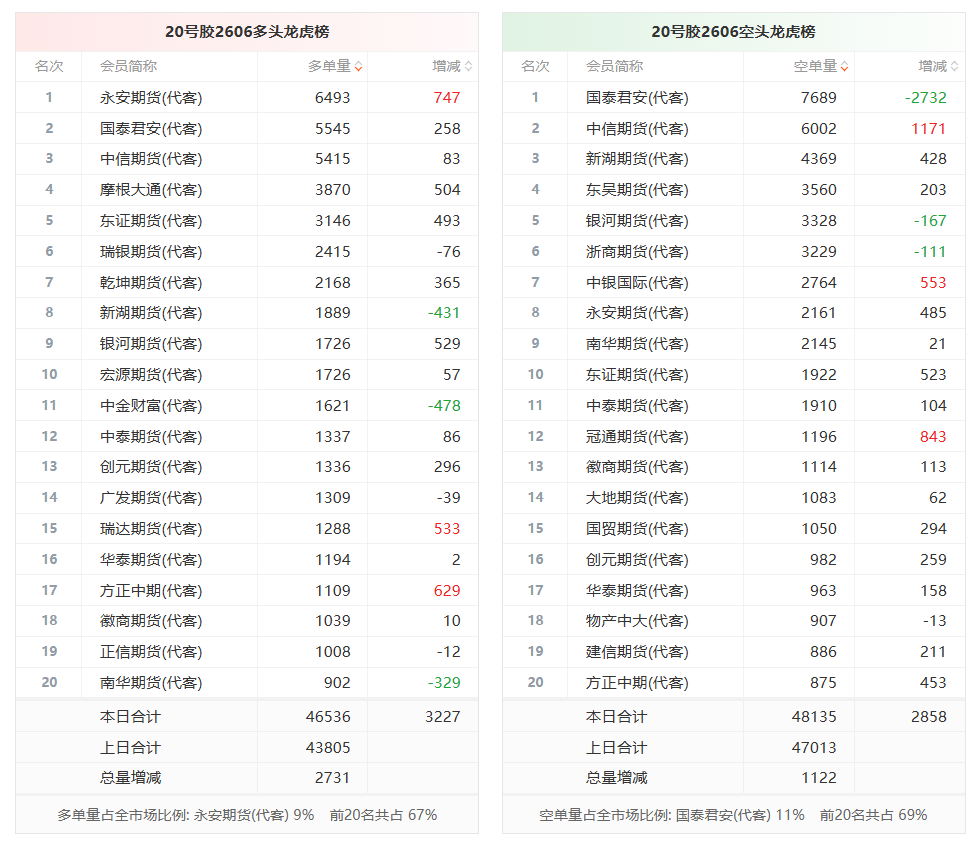Select 冠通期货(代客) row
This screenshot has width=976, height=849.
click(734, 436)
